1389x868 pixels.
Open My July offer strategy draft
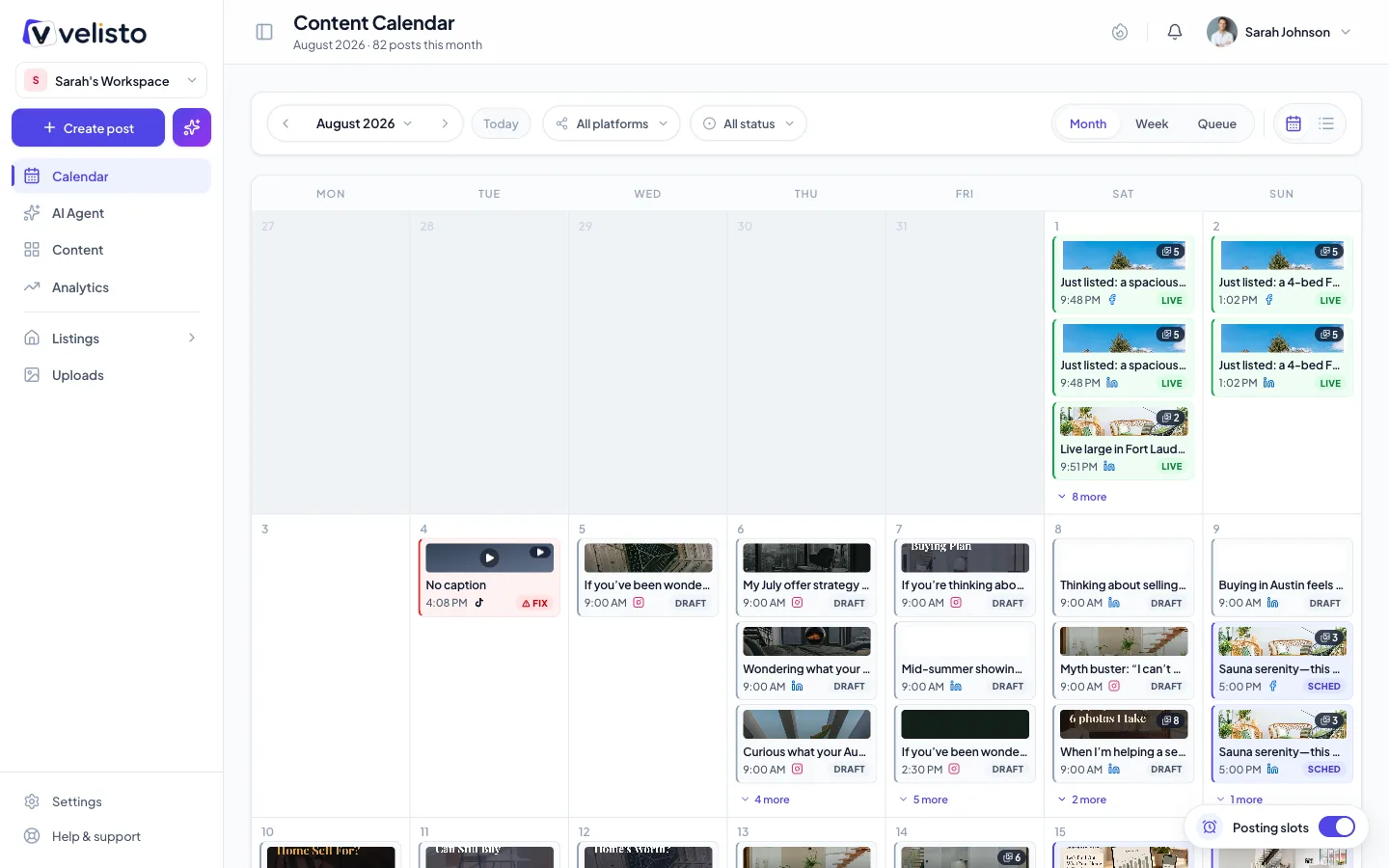coord(806,577)
